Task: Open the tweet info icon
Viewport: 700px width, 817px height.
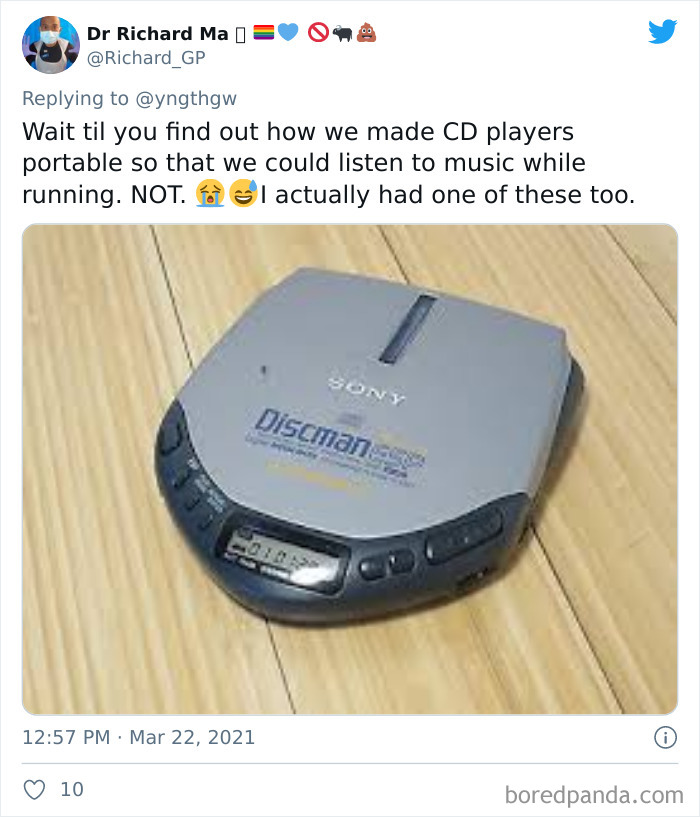Action: [665, 737]
